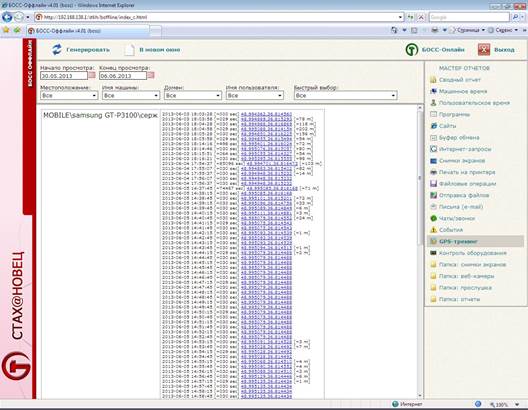Screen dimensions: 528x410
Task: Click the red Выход exit icon
Action: pyautogui.click(x=484, y=49)
